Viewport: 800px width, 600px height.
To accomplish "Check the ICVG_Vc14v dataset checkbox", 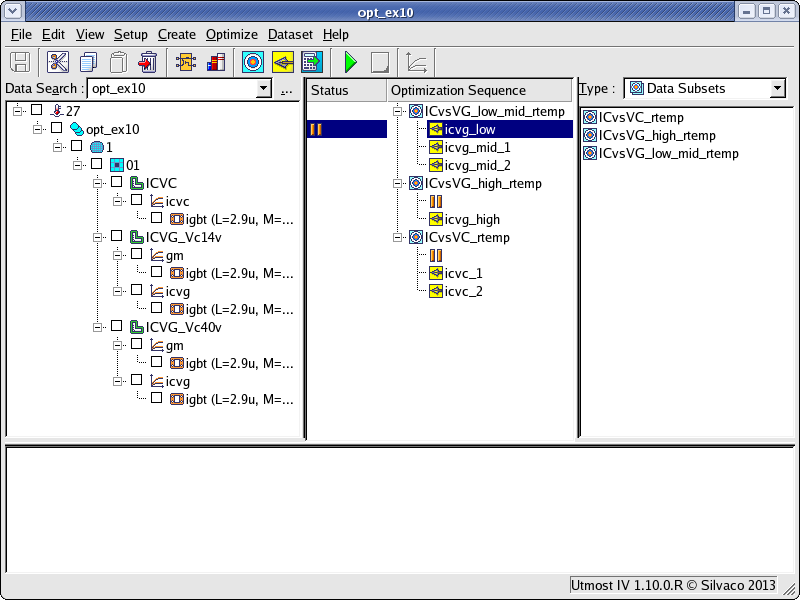I will click(x=117, y=236).
